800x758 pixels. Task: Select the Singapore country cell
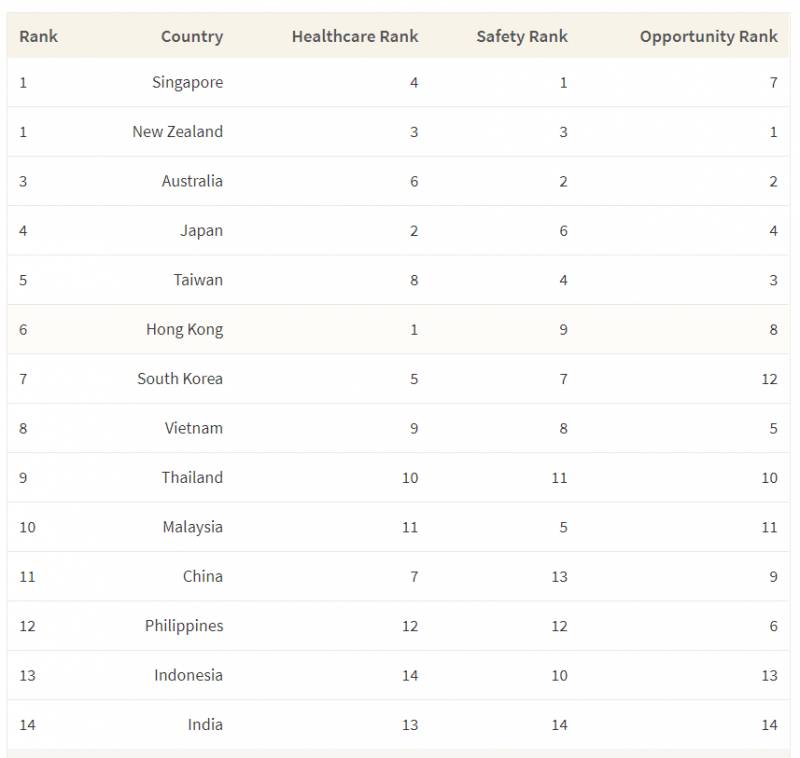point(187,82)
